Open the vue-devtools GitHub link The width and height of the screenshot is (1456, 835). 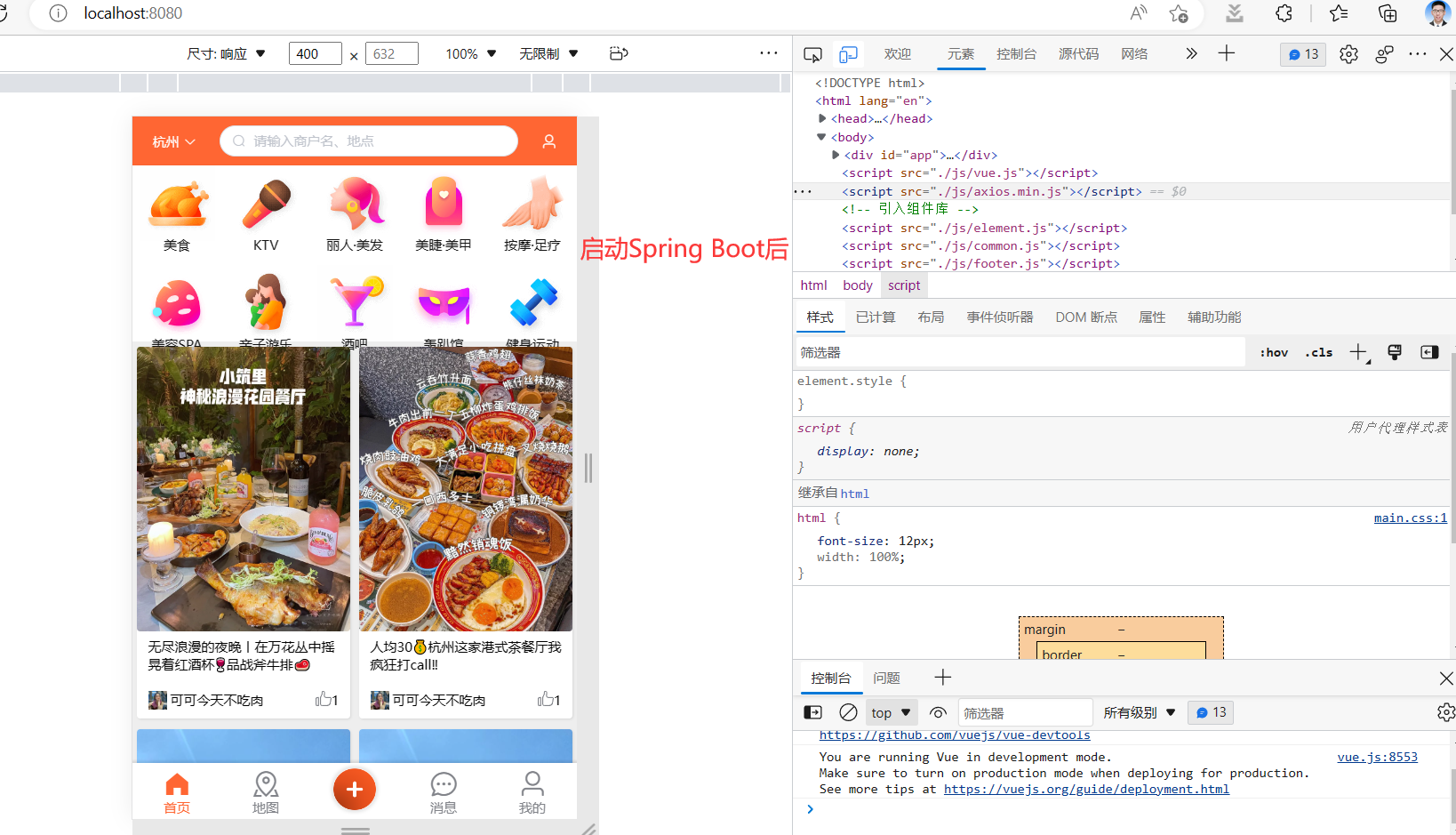point(955,735)
